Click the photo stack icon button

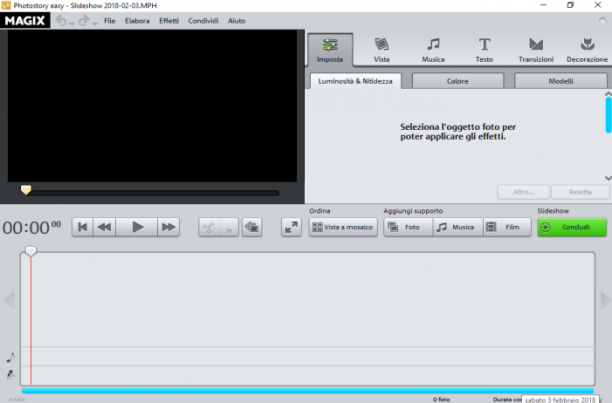[252, 227]
